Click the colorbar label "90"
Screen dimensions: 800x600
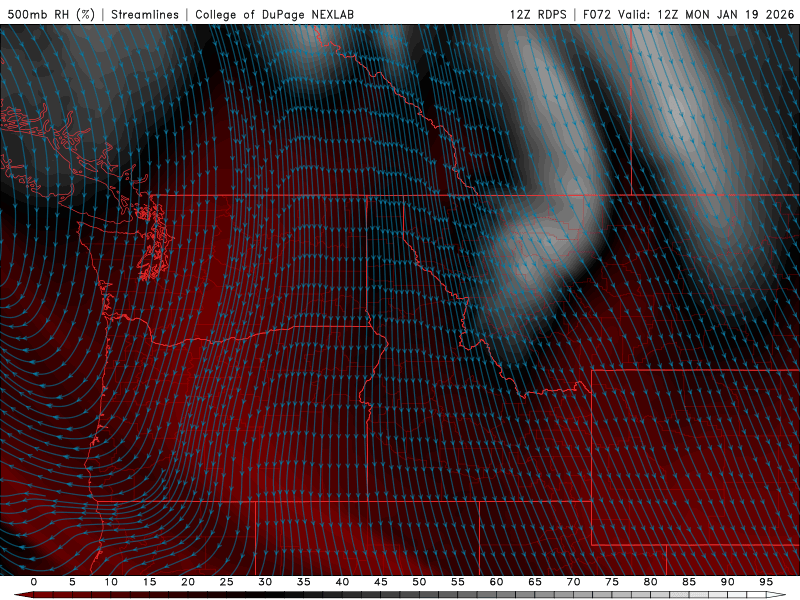[x=728, y=582]
